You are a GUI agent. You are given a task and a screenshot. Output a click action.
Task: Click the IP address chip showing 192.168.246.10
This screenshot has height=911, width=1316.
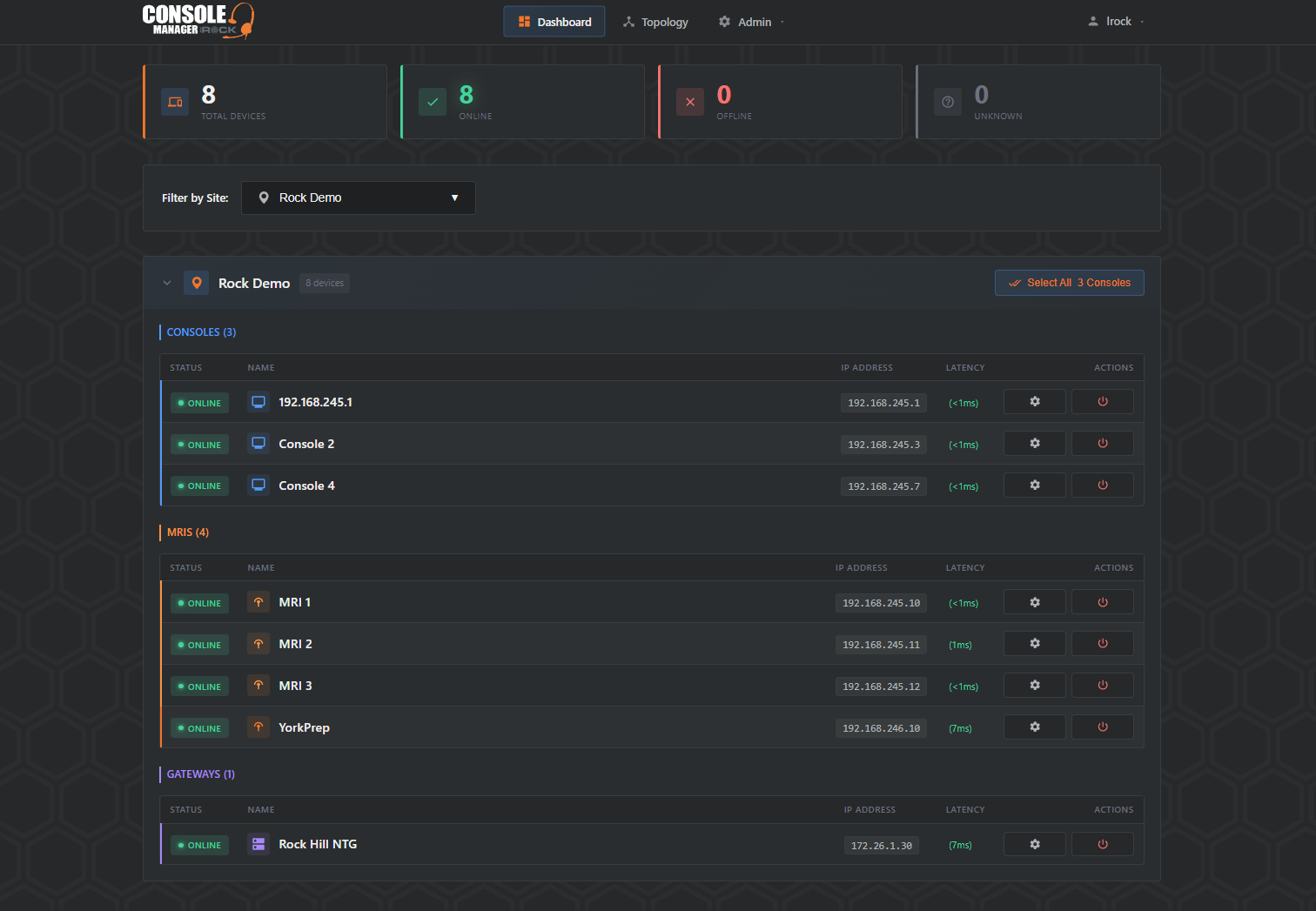(881, 727)
